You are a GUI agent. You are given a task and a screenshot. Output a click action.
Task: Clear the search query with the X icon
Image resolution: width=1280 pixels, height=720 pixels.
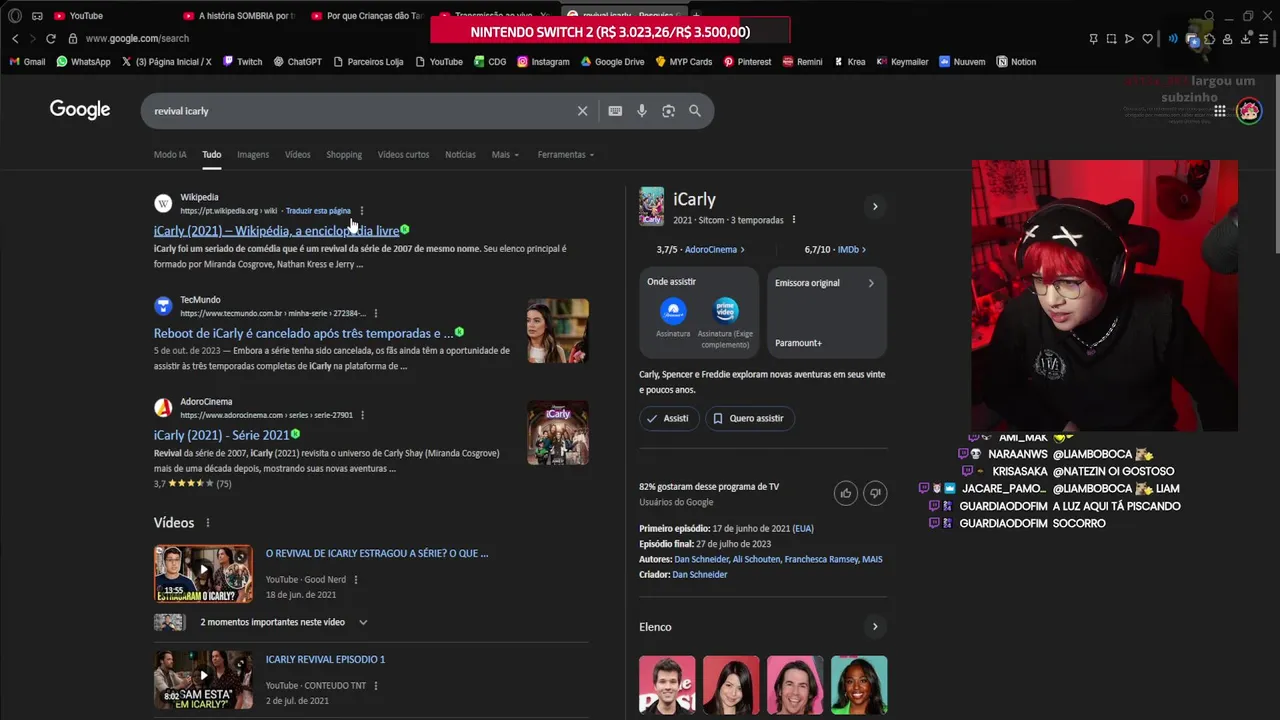[x=582, y=111]
